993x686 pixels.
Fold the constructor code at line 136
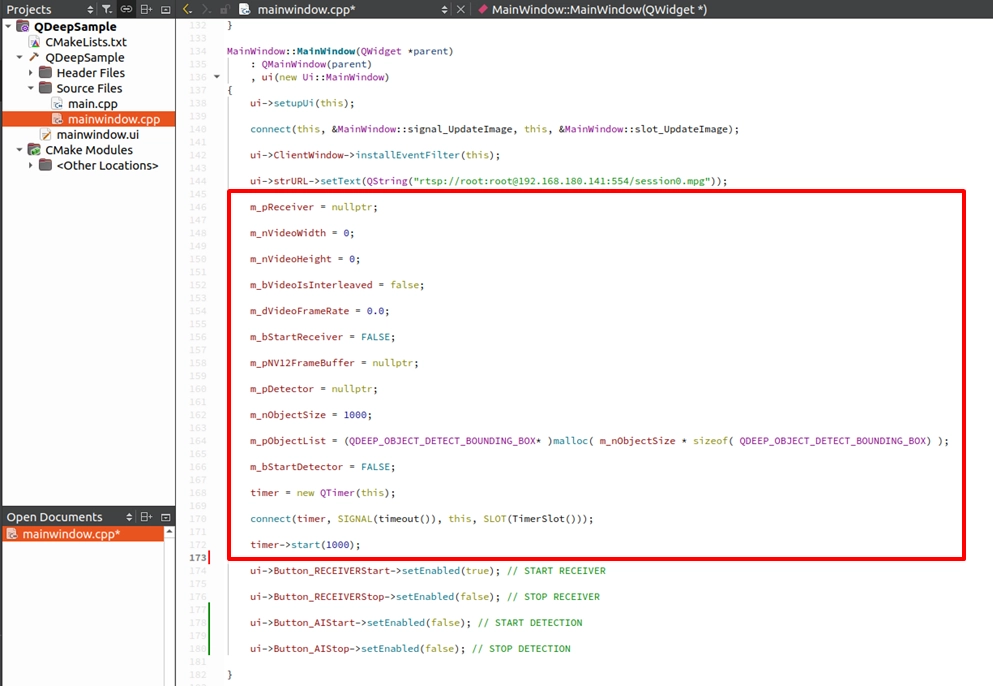[217, 77]
